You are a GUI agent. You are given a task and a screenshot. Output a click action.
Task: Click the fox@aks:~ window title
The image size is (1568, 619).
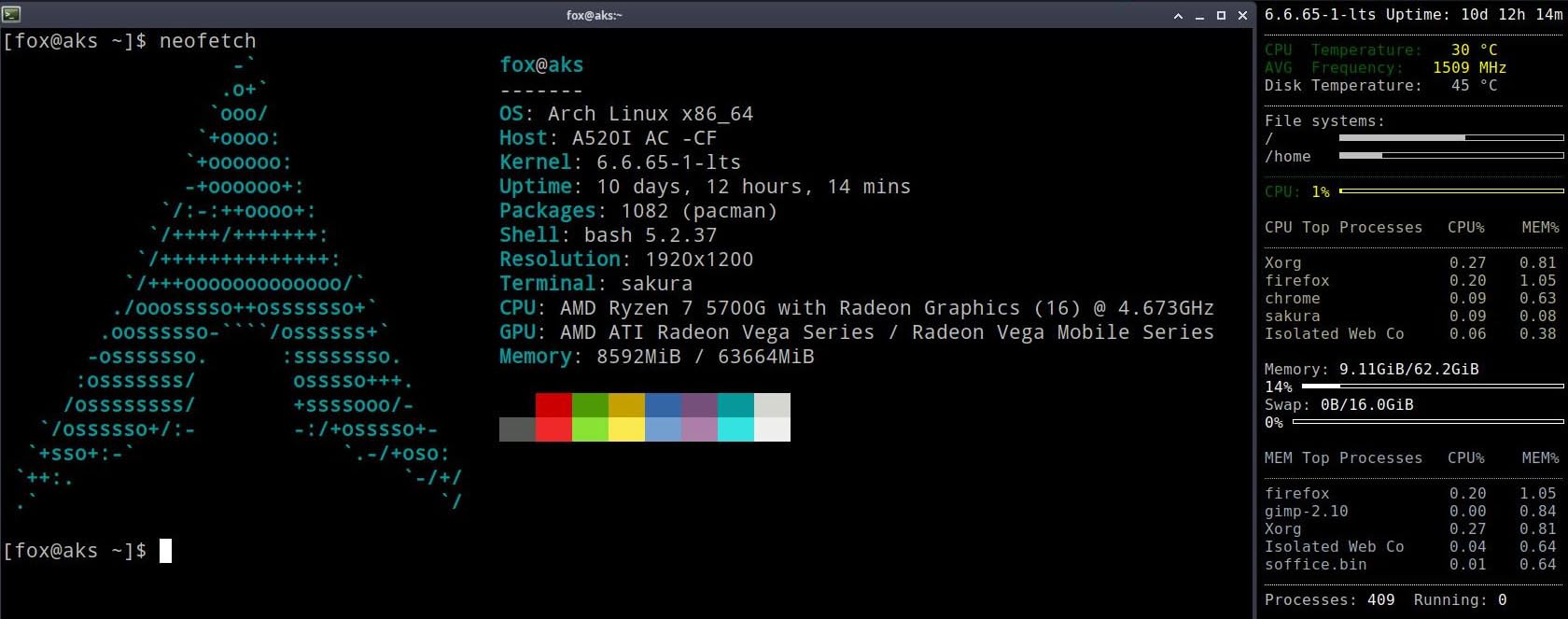[594, 15]
